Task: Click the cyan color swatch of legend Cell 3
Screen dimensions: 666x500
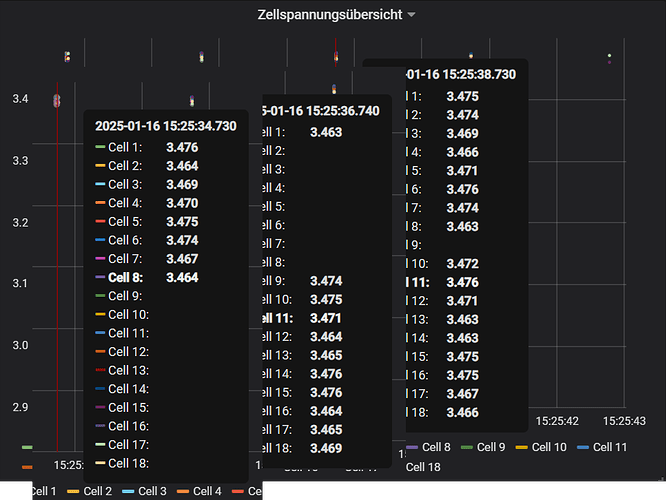Action: 127,492
